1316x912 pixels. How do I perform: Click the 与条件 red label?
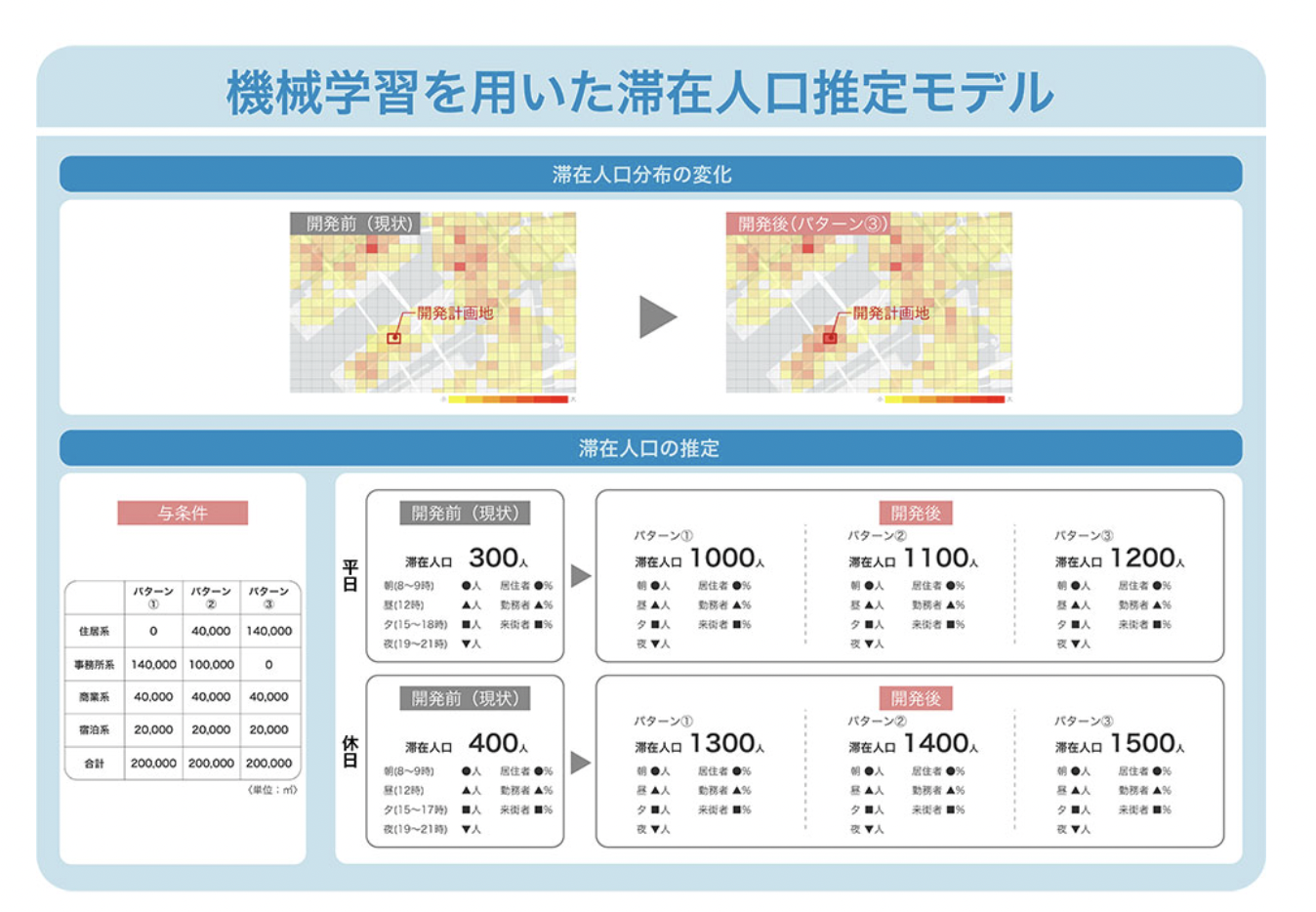183,513
